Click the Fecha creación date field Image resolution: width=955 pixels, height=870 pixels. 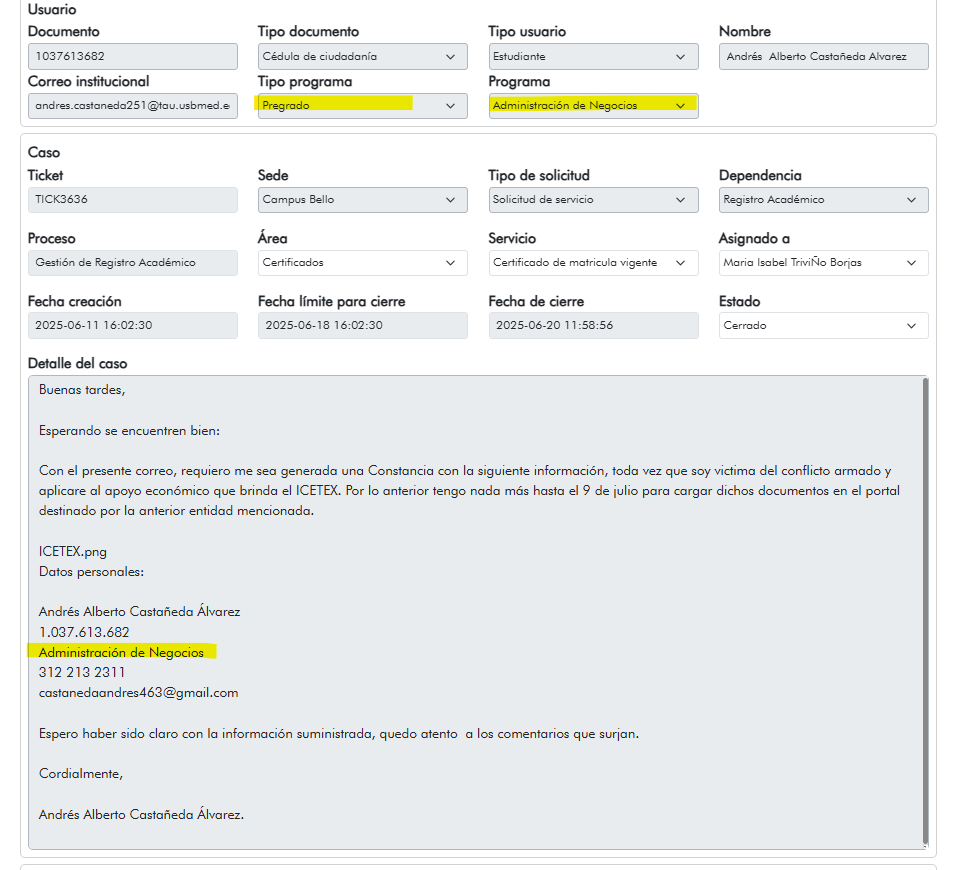133,325
